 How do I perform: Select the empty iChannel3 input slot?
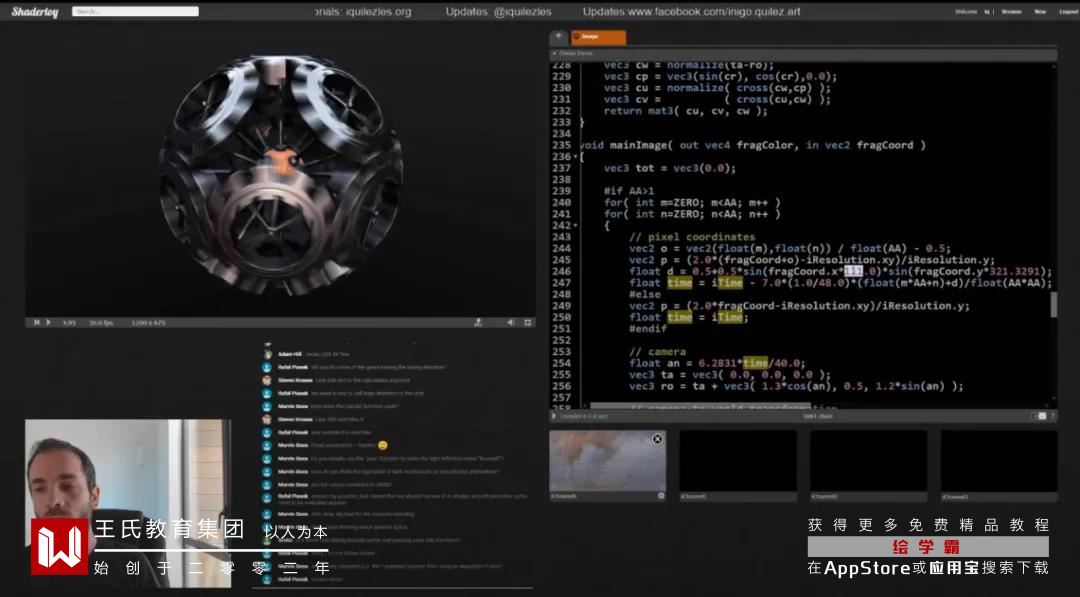[x=999, y=461]
